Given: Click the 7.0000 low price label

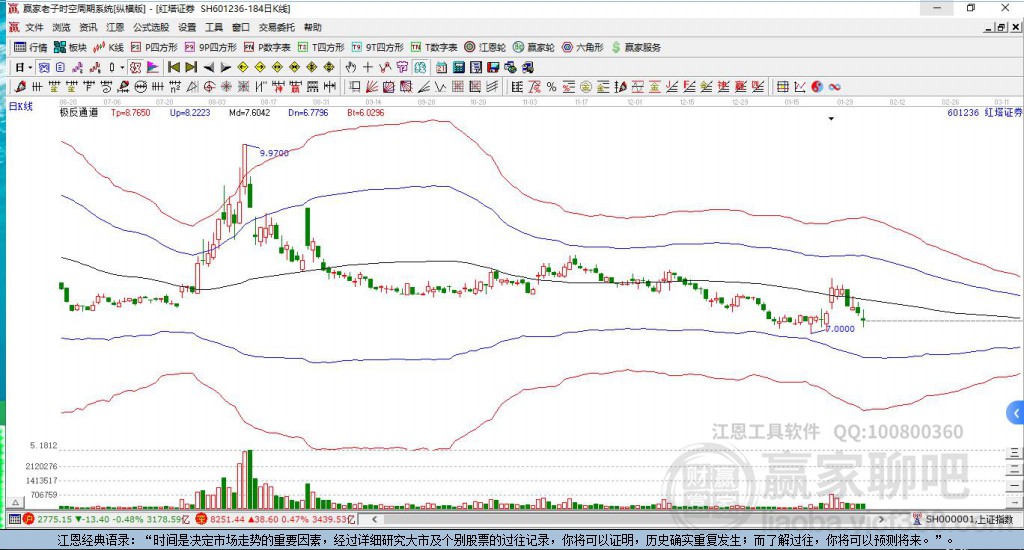Looking at the screenshot, I should point(840,329).
